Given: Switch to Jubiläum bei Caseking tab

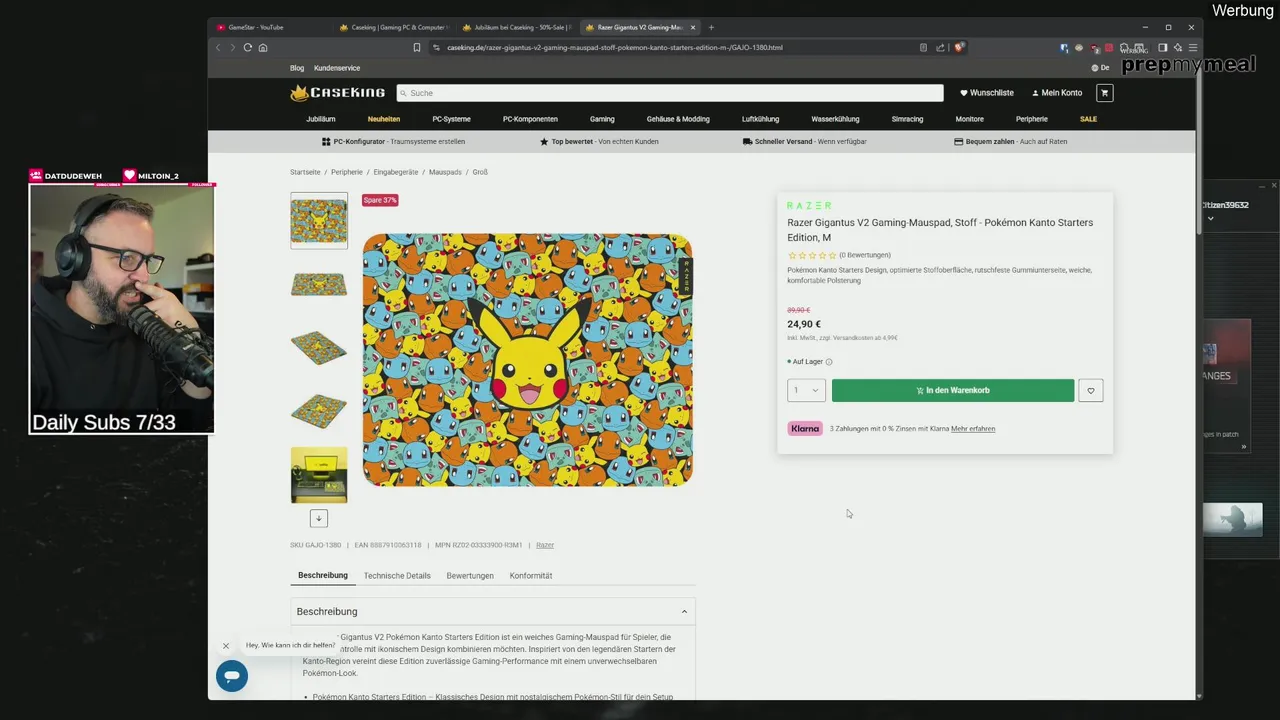Looking at the screenshot, I should click(515, 27).
